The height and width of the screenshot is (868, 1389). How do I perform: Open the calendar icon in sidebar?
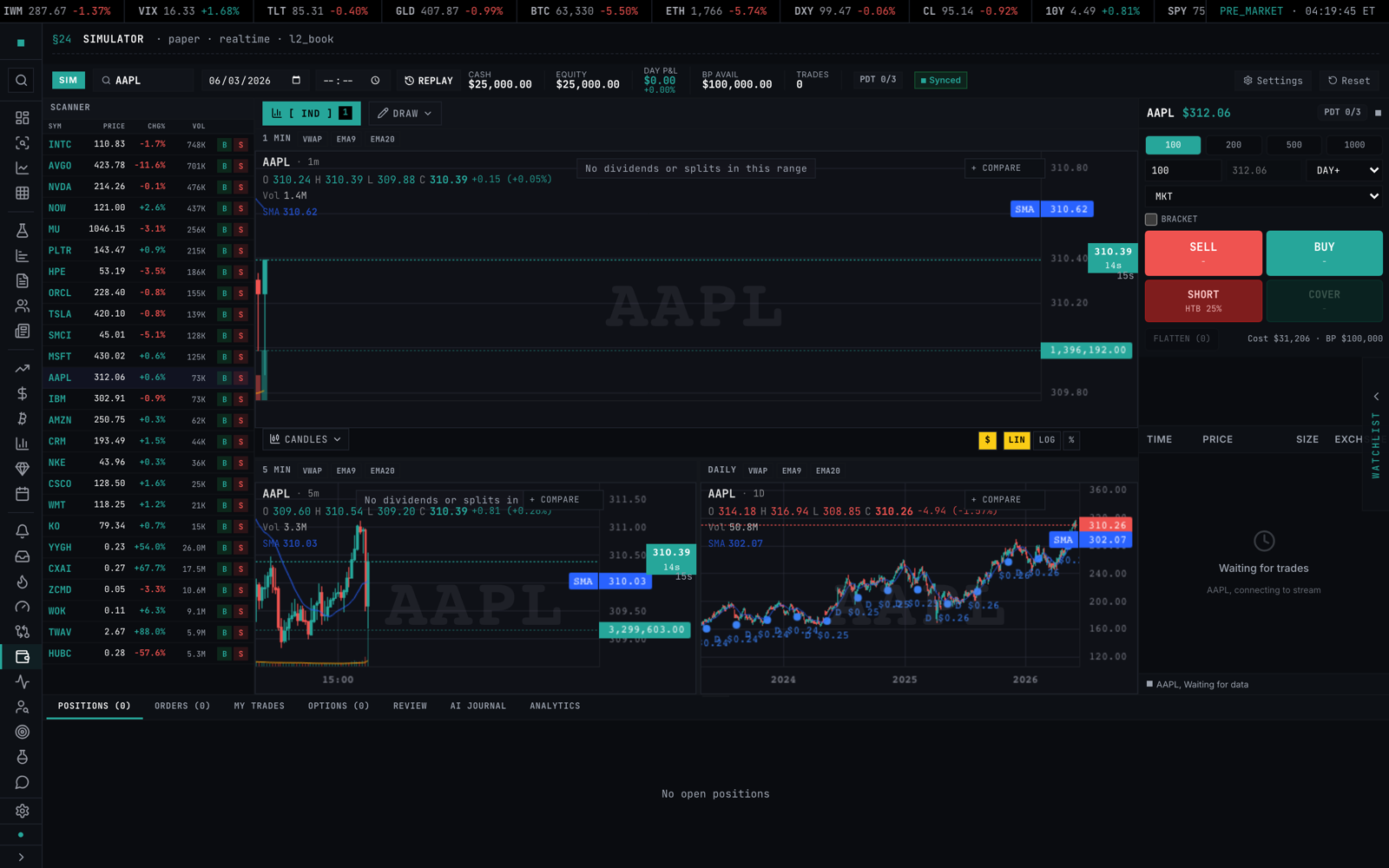(x=22, y=494)
